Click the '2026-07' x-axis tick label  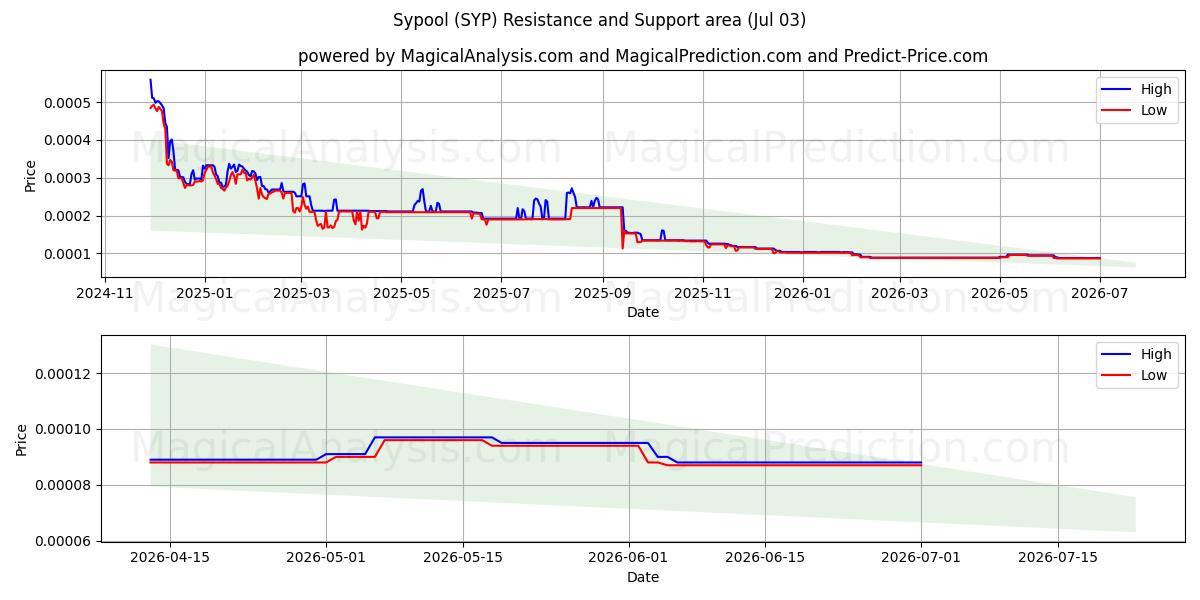coord(1099,293)
